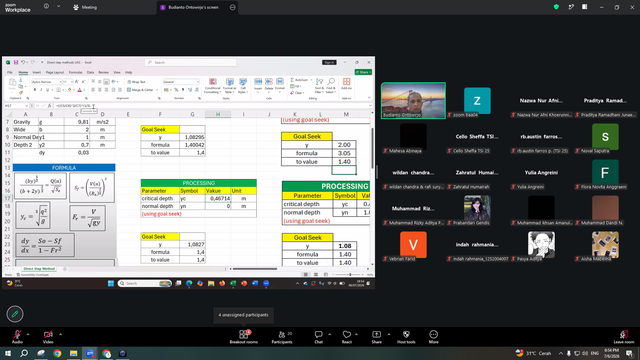Open the Name Box dropdown

[x=27, y=106]
